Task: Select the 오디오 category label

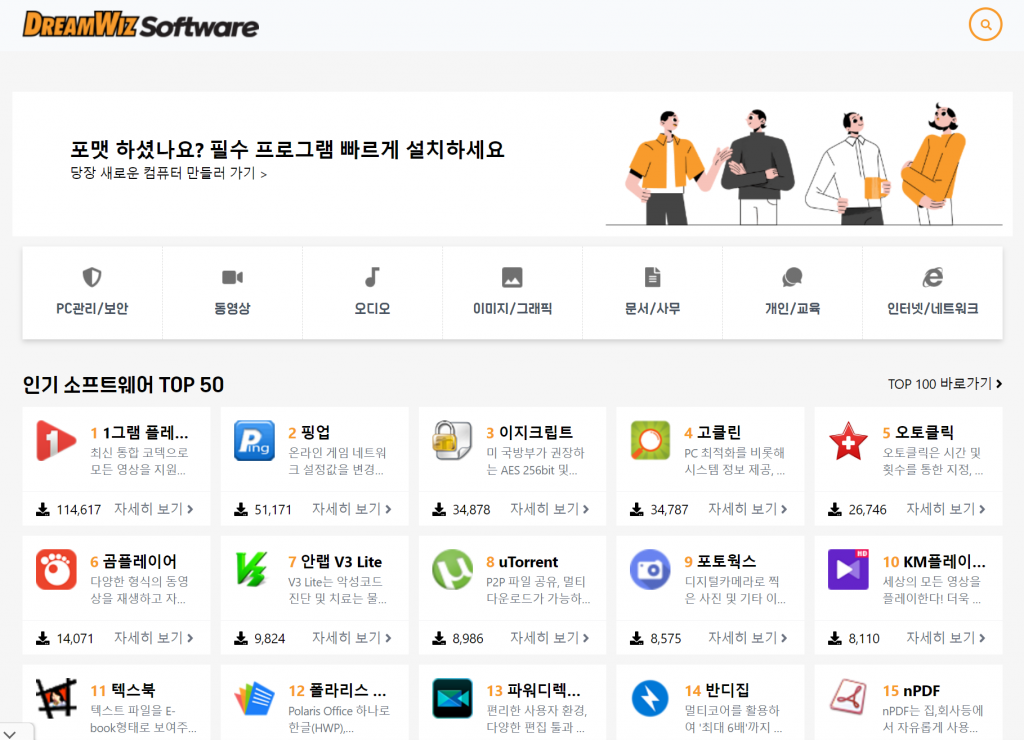Action: [372, 308]
